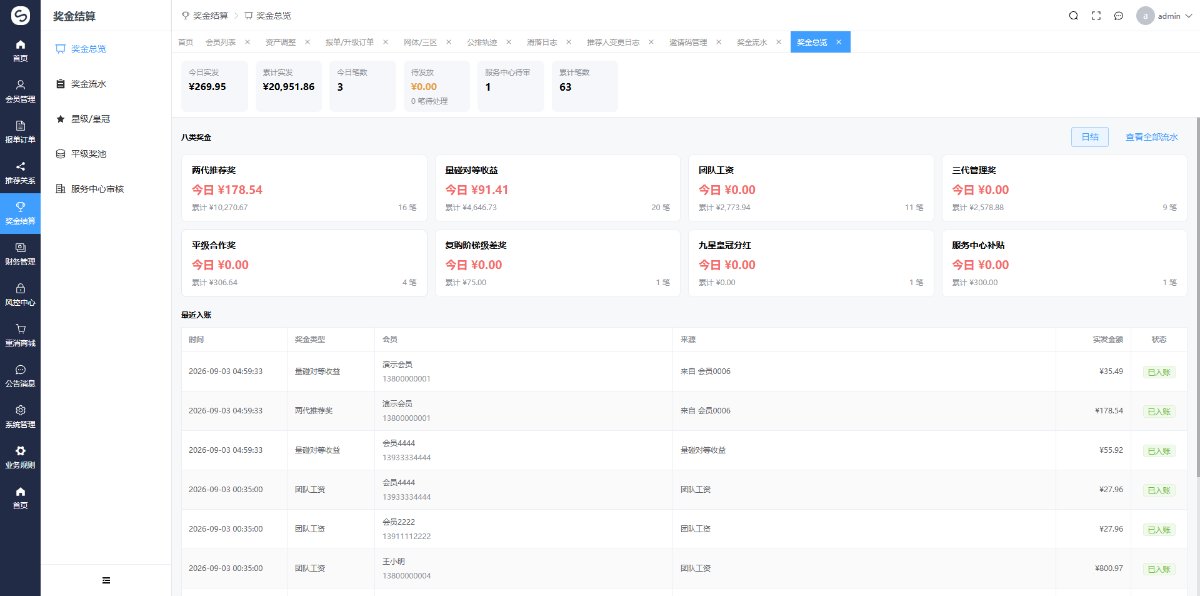Open 系统管理 settings icon
Viewport: 1200px width, 596px height.
pos(20,410)
